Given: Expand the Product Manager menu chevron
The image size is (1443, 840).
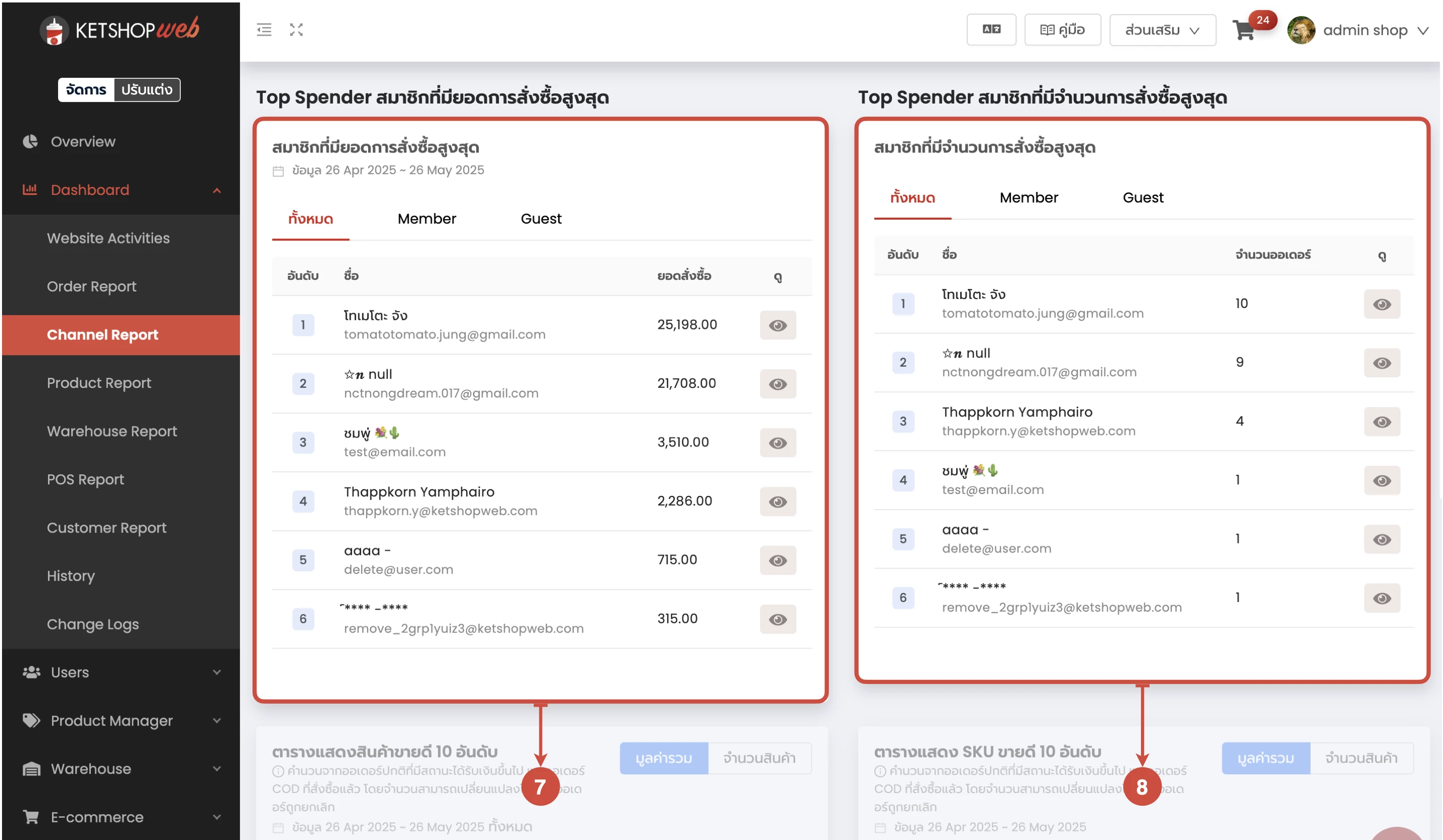Looking at the screenshot, I should point(217,720).
